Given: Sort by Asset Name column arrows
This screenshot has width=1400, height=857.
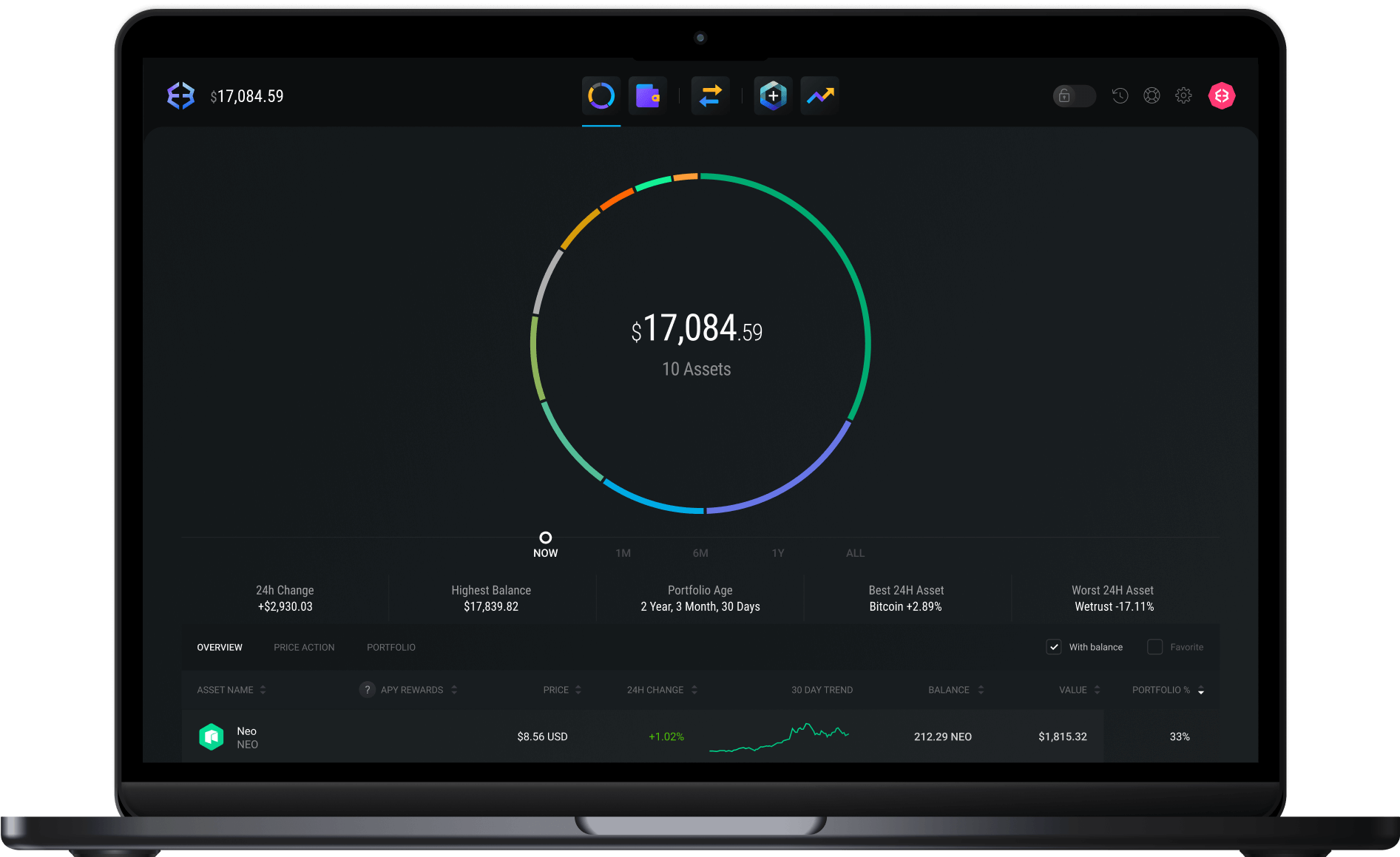Looking at the screenshot, I should 263,690.
